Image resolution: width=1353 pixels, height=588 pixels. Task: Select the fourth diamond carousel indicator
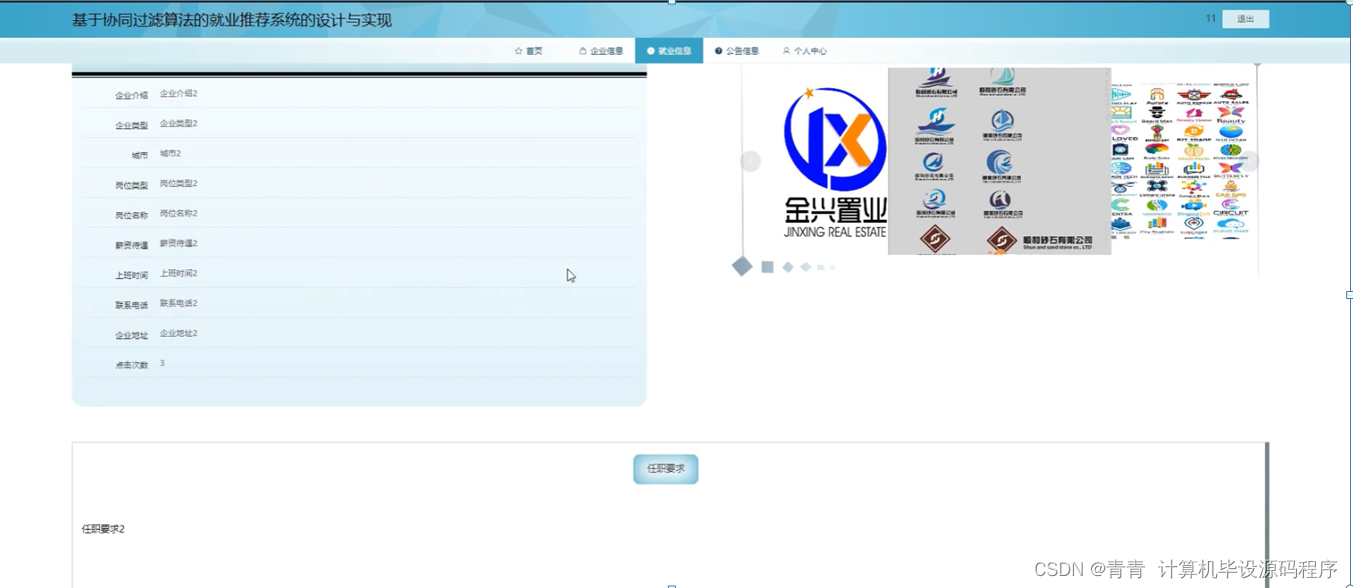point(806,267)
